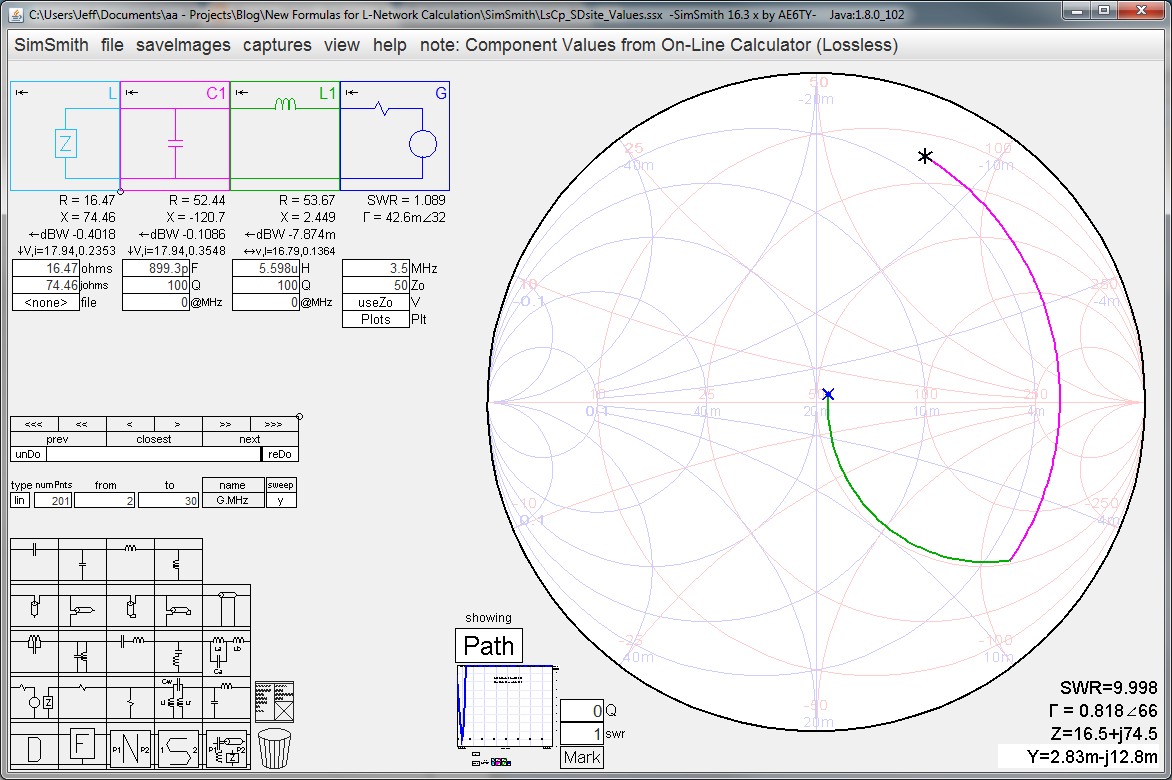The width and height of the screenshot is (1172, 780).
Task: Open the lin type selector
Action: 19,500
